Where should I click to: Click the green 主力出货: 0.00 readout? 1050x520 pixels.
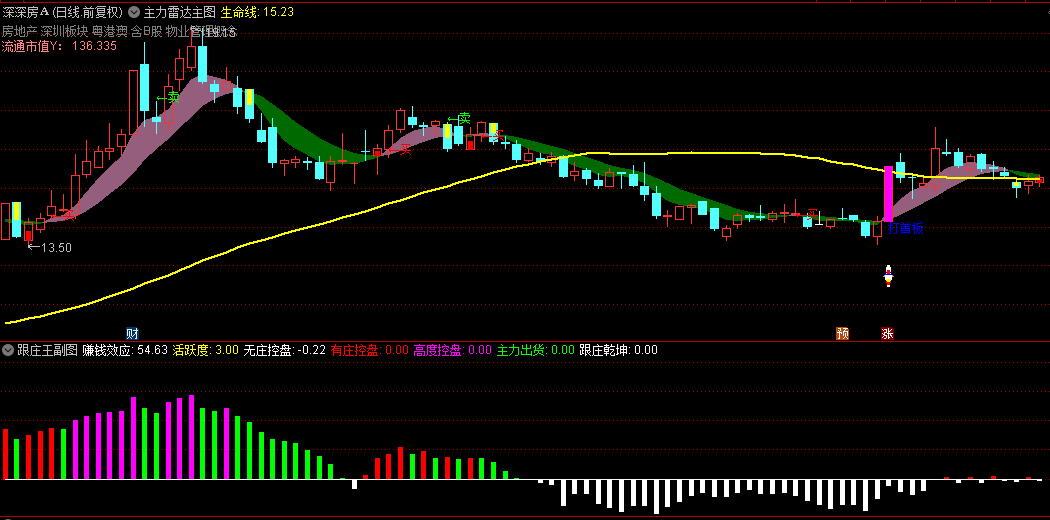click(536, 350)
